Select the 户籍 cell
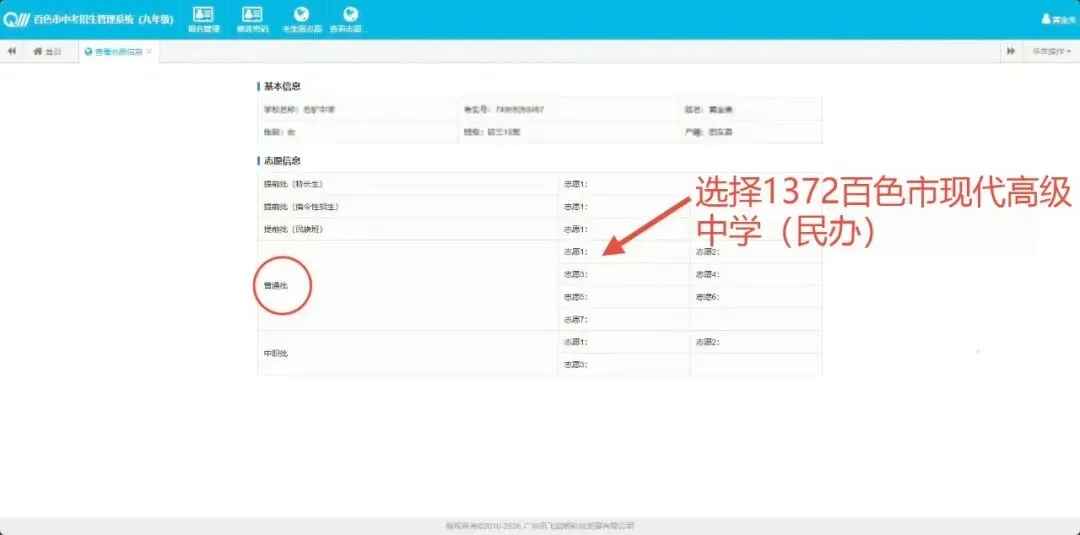This screenshot has width=1080, height=535. point(749,132)
